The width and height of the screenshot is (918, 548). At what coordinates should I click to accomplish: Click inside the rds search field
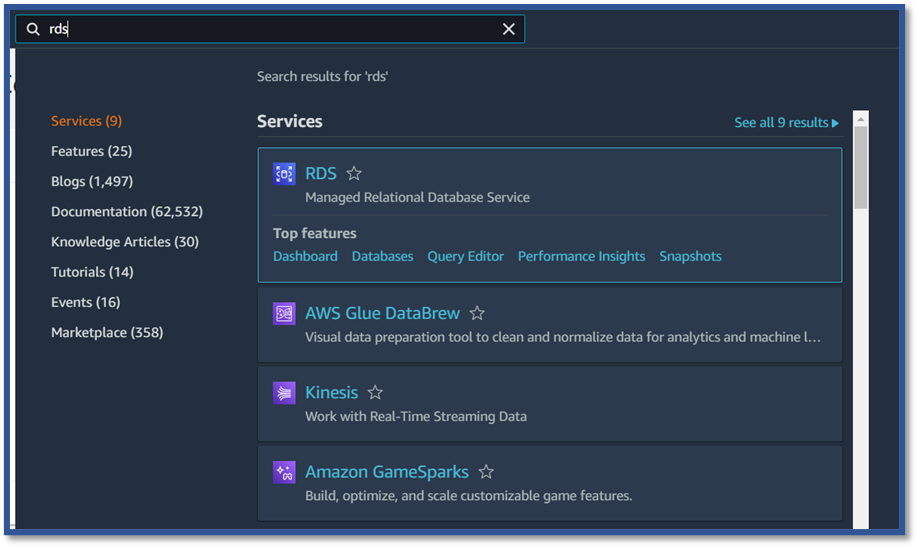270,29
